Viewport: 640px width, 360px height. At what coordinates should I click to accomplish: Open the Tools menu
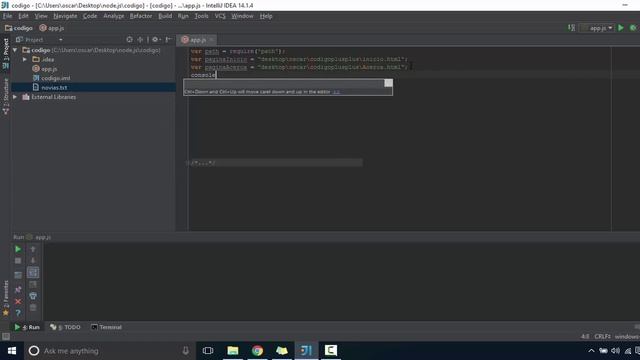pyautogui.click(x=201, y=16)
